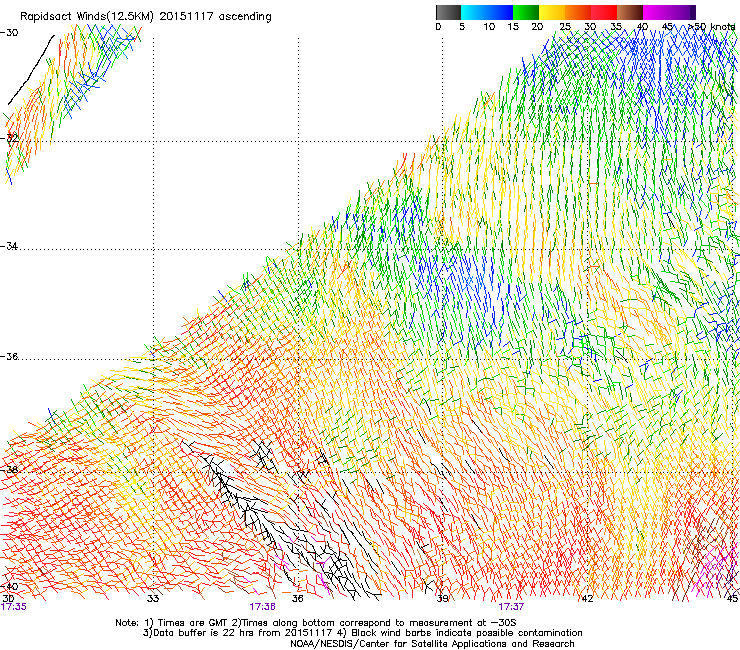Click the 36 longitude axis label
The image size is (740, 650).
[x=297, y=599]
